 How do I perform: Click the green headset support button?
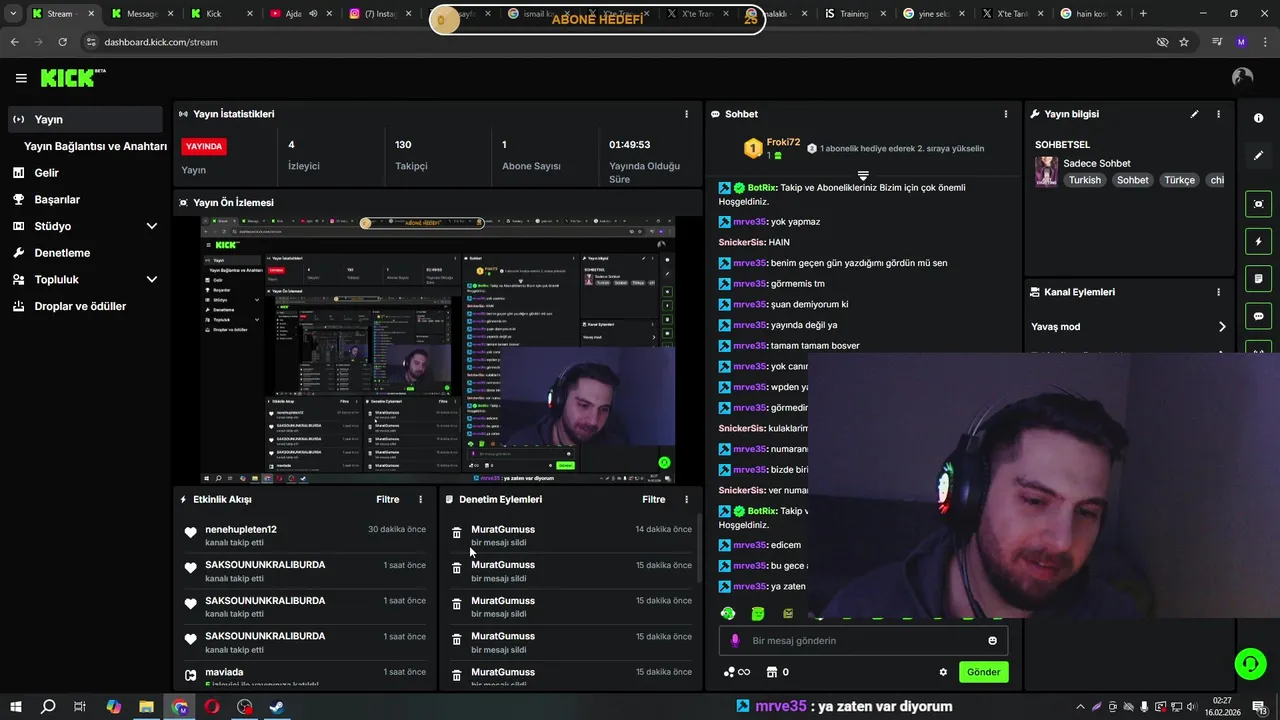[x=1248, y=663]
